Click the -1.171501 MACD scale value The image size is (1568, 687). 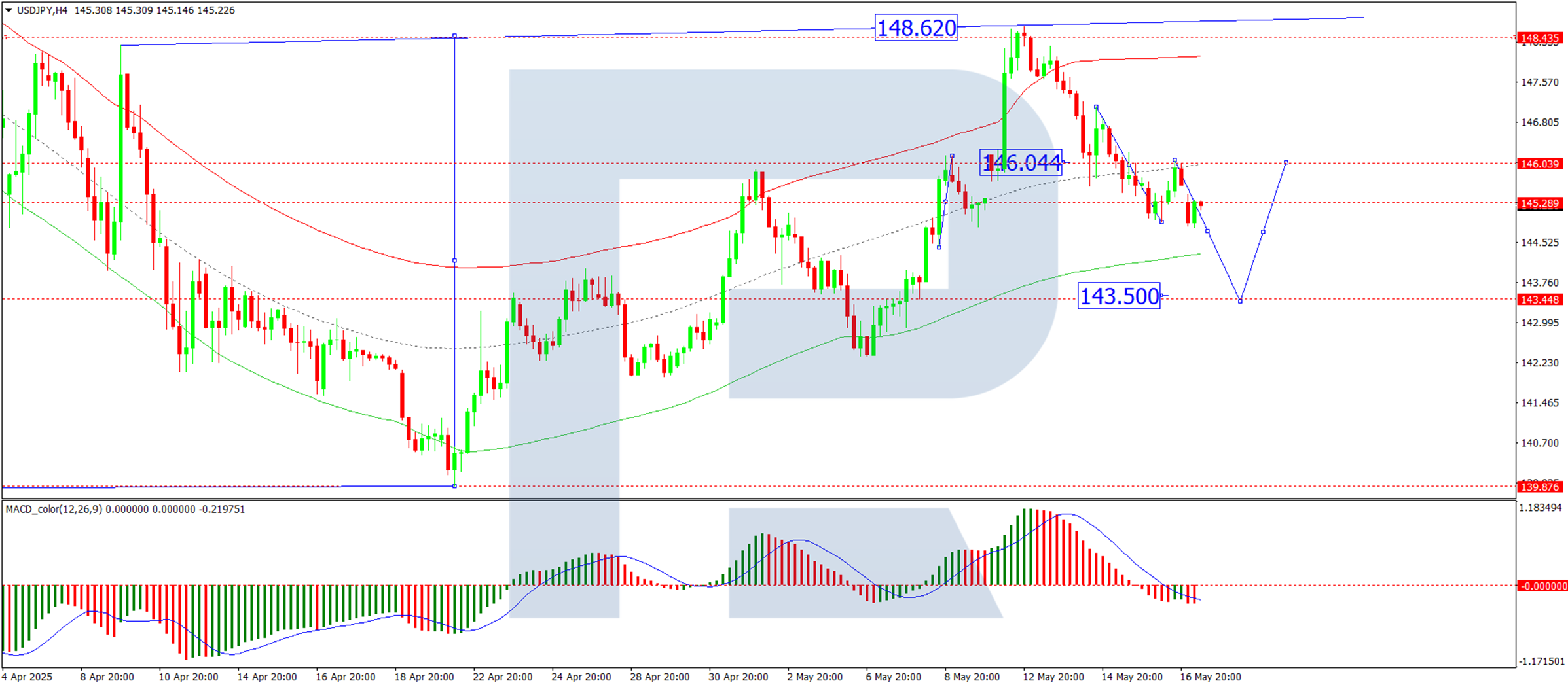click(1541, 661)
